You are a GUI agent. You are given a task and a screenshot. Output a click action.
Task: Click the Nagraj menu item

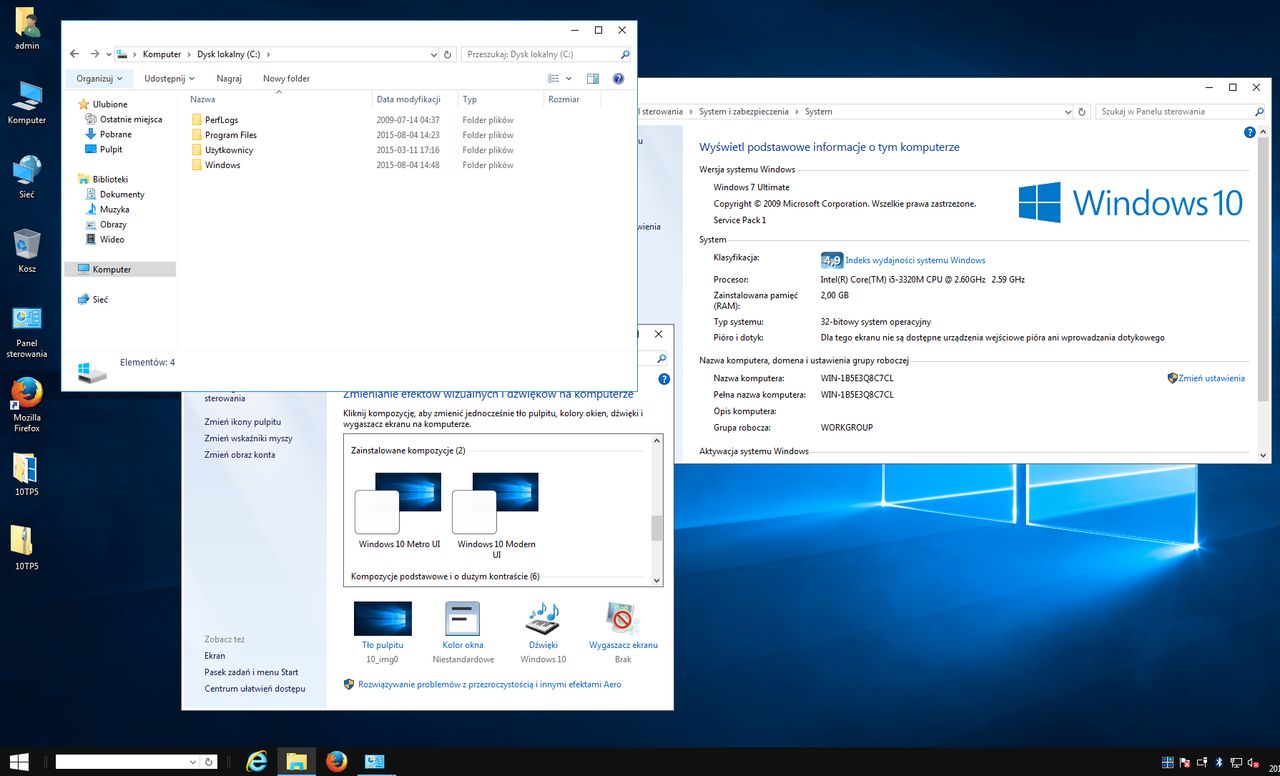coord(229,78)
